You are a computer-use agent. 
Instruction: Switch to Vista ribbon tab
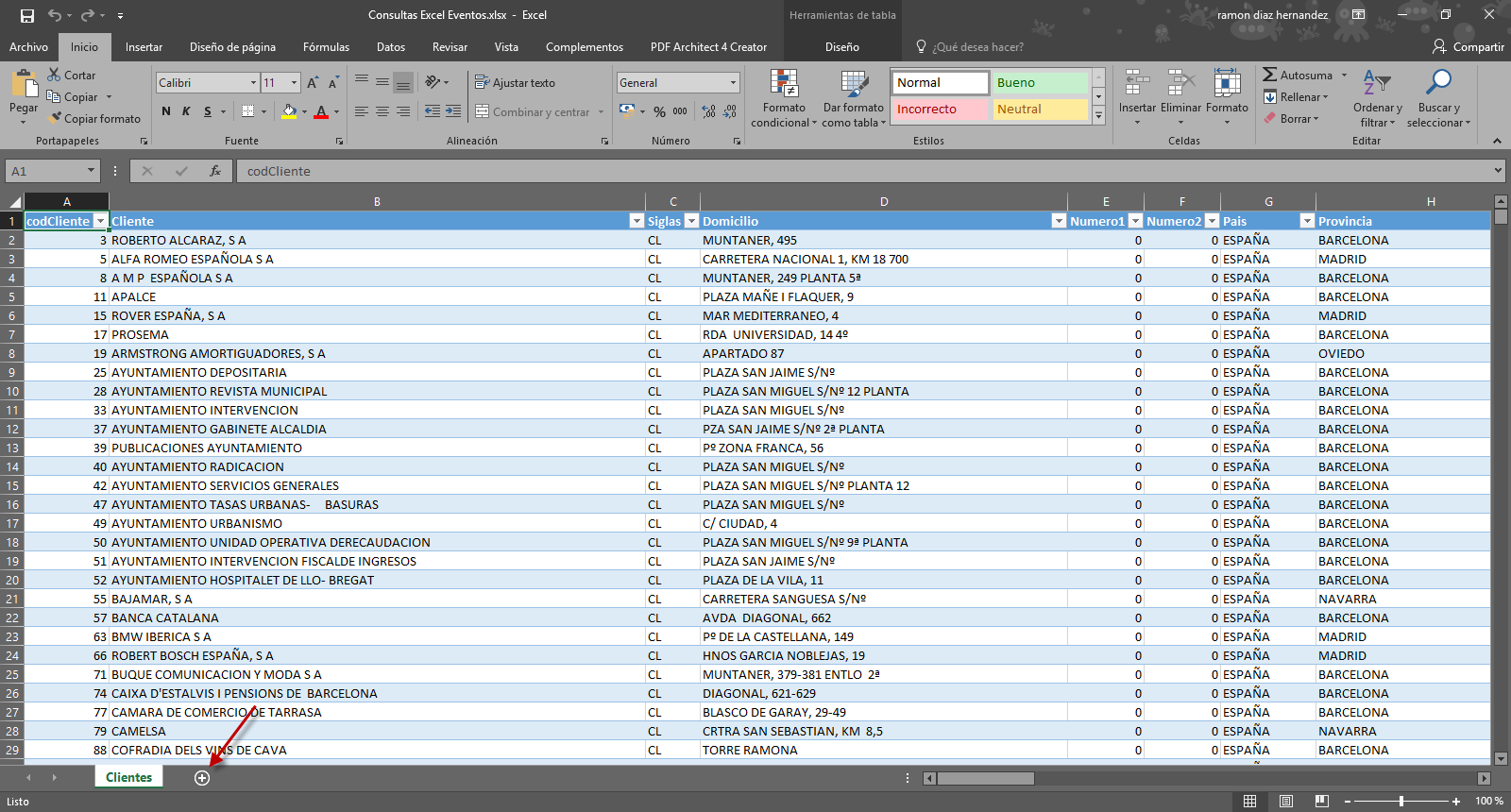pos(506,47)
